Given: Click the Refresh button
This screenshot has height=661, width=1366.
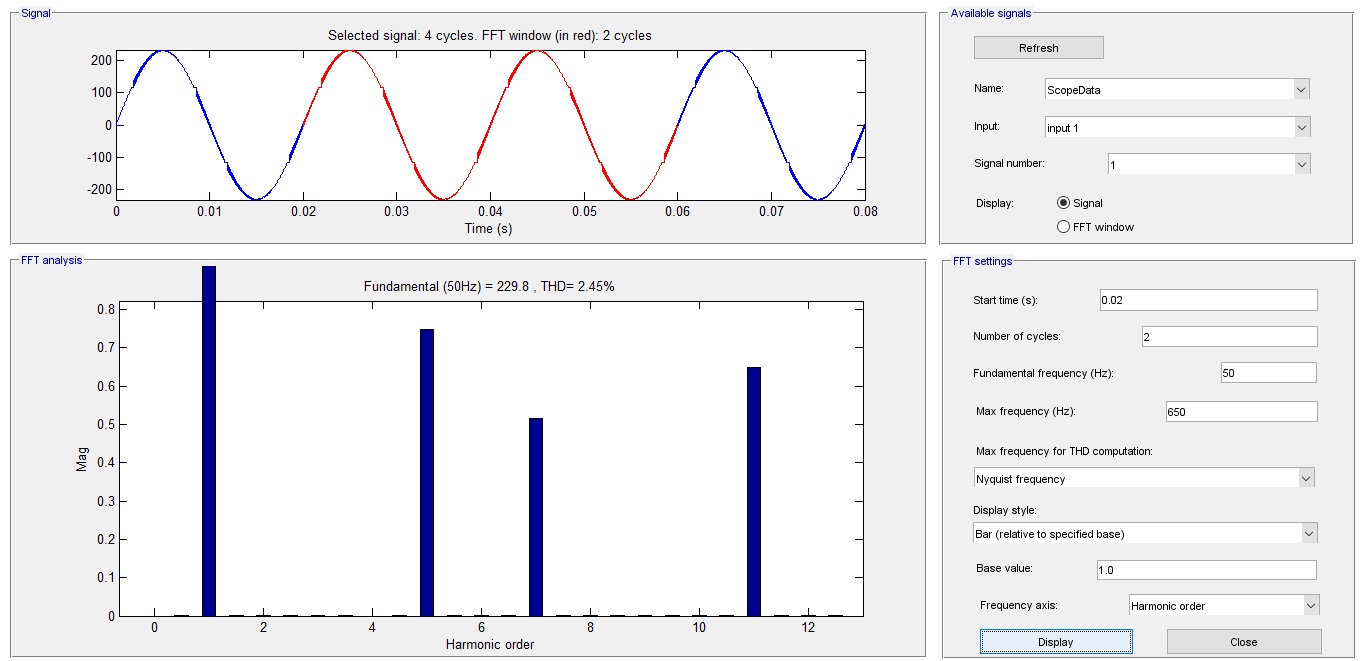Looking at the screenshot, I should pyautogui.click(x=1038, y=48).
